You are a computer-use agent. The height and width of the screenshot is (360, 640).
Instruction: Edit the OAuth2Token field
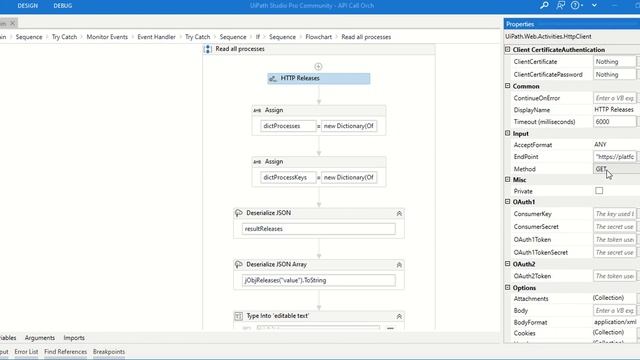click(x=614, y=276)
